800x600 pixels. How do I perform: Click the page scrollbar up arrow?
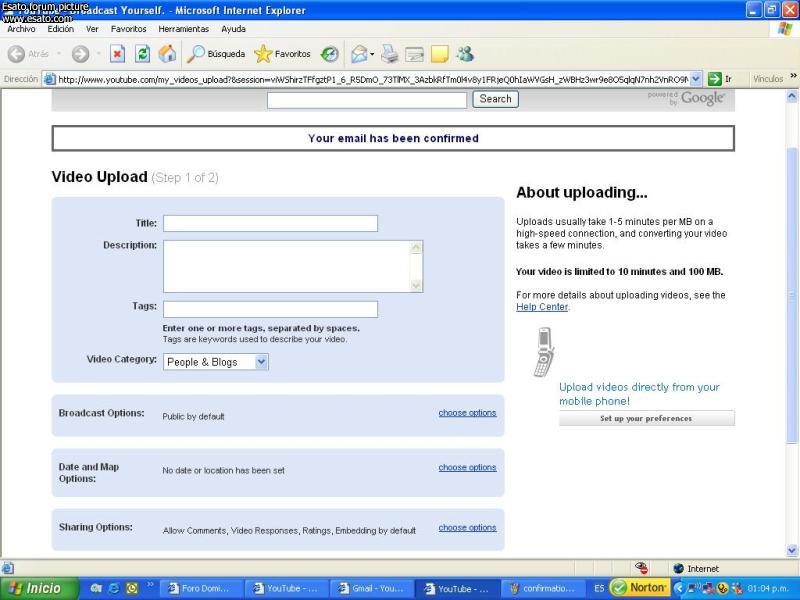pos(792,96)
